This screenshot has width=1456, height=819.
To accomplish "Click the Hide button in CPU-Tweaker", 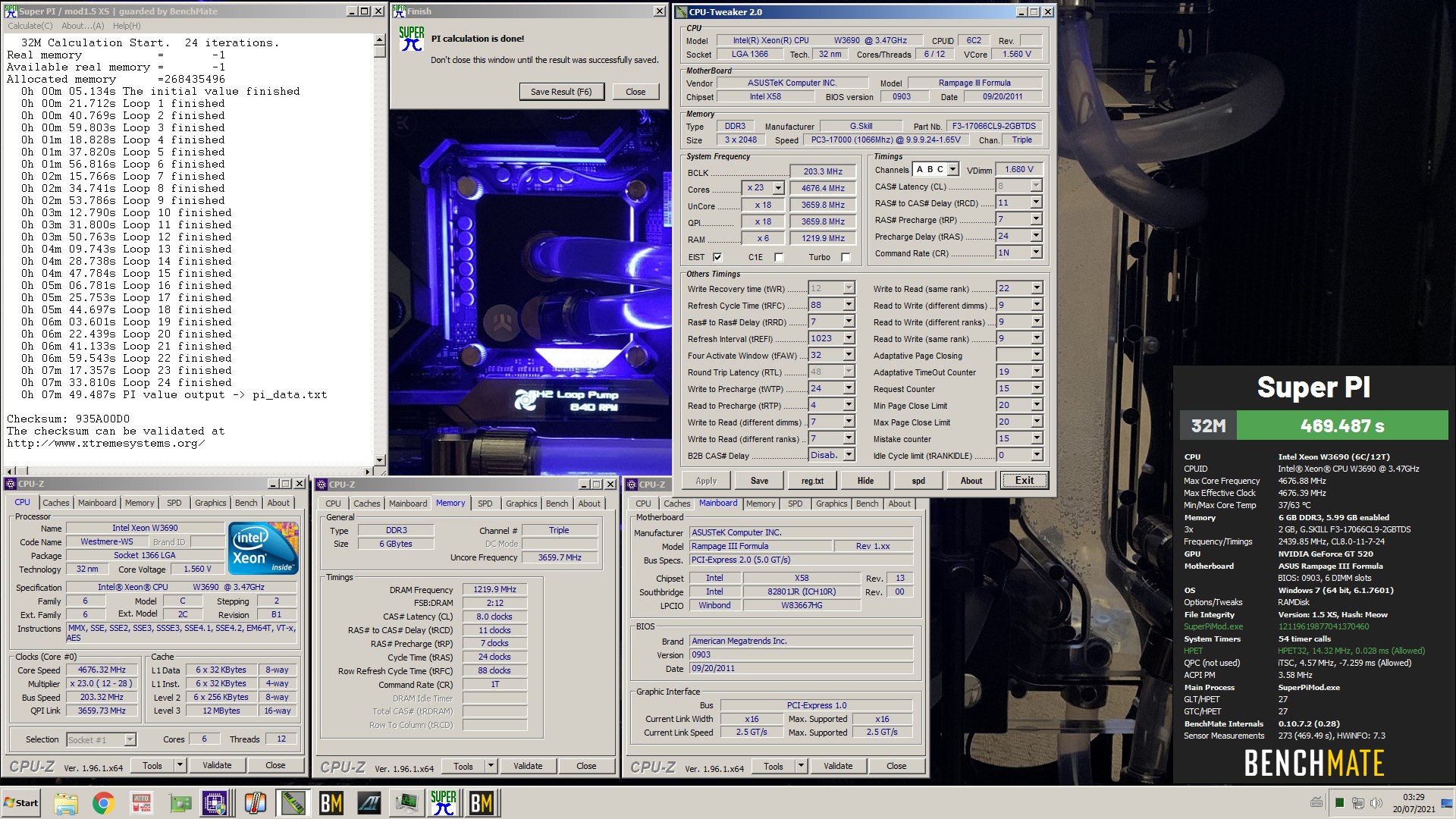I will point(865,481).
